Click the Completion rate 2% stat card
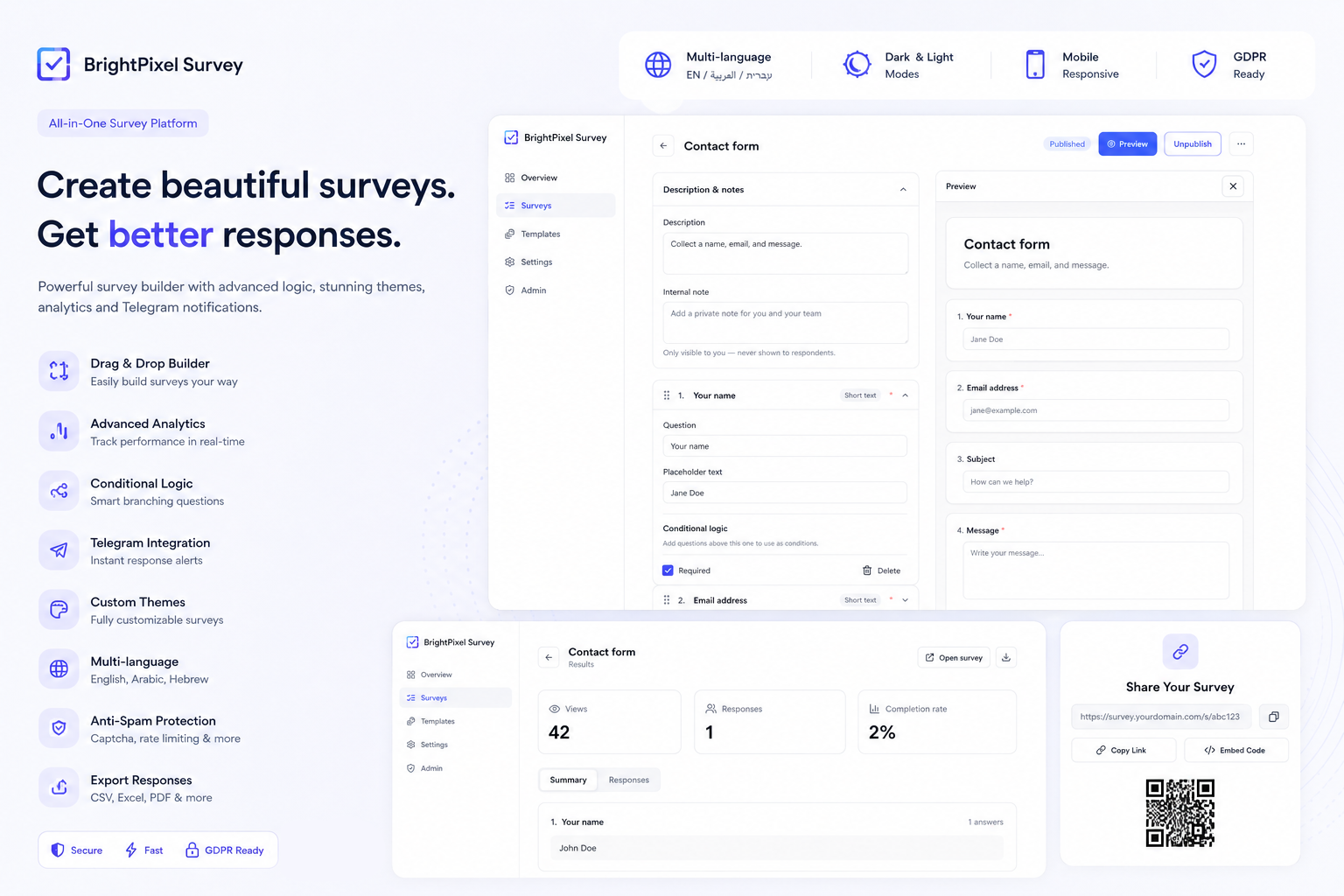This screenshot has height=896, width=1344. 937,722
